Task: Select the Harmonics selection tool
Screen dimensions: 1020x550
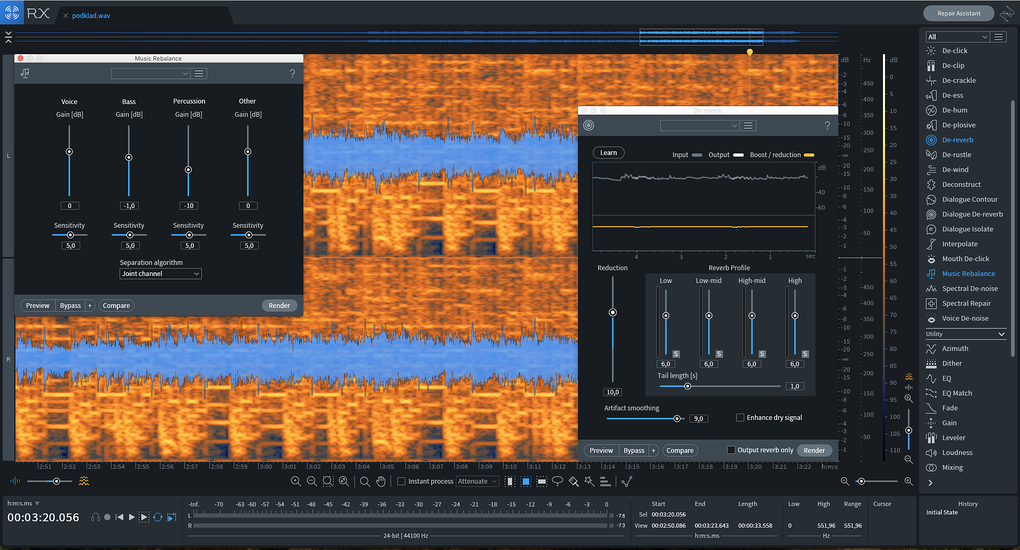Action: tap(605, 482)
